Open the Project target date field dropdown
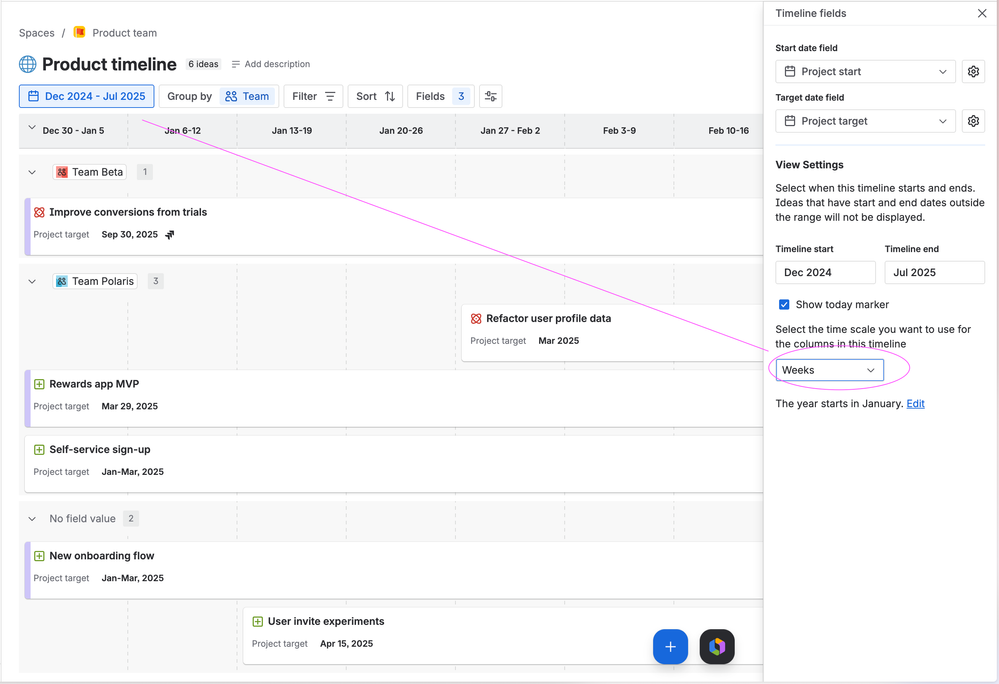This screenshot has width=999, height=684. tap(865, 121)
